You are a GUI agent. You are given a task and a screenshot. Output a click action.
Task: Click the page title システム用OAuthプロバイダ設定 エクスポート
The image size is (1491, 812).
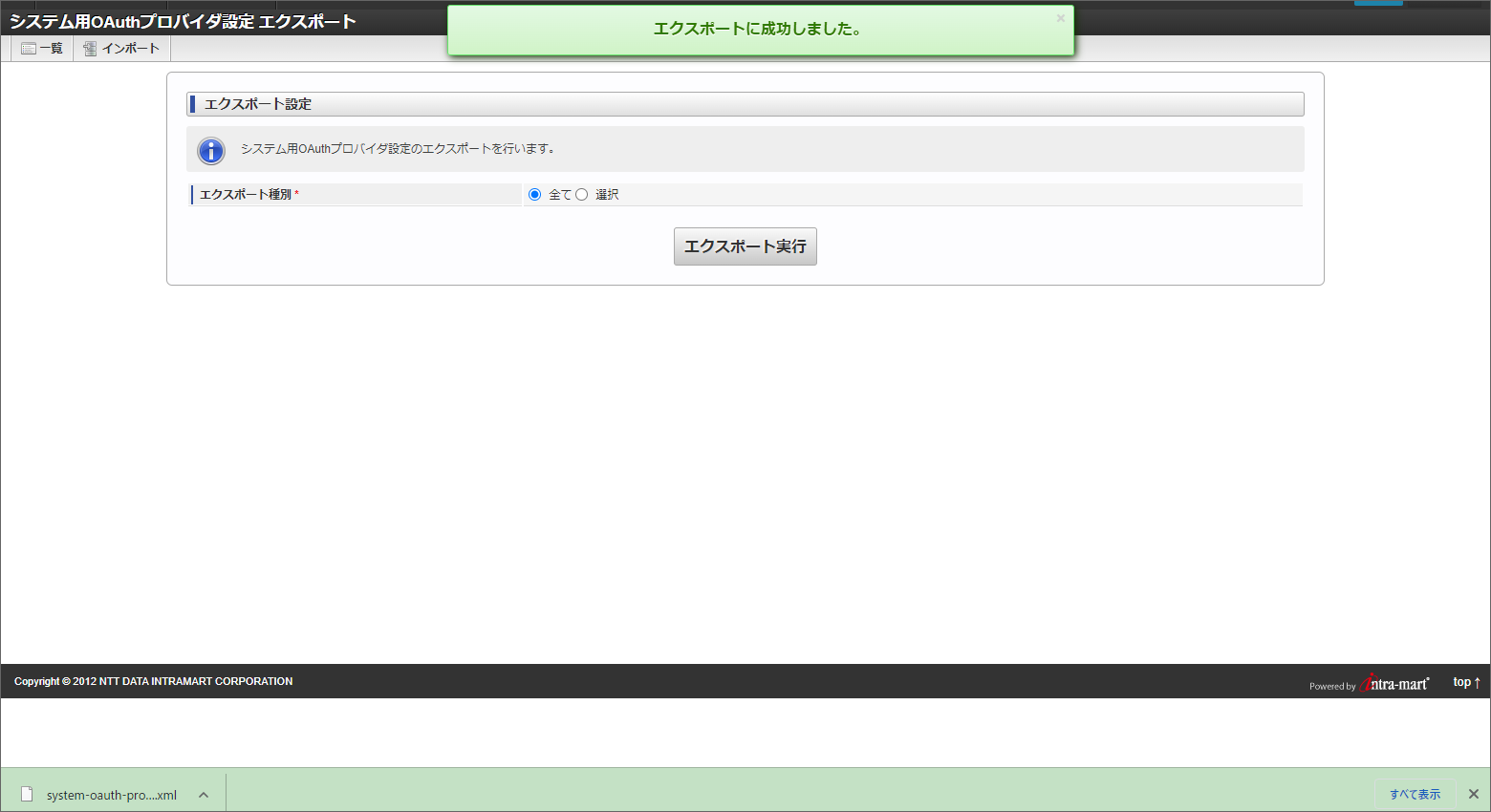click(x=183, y=22)
